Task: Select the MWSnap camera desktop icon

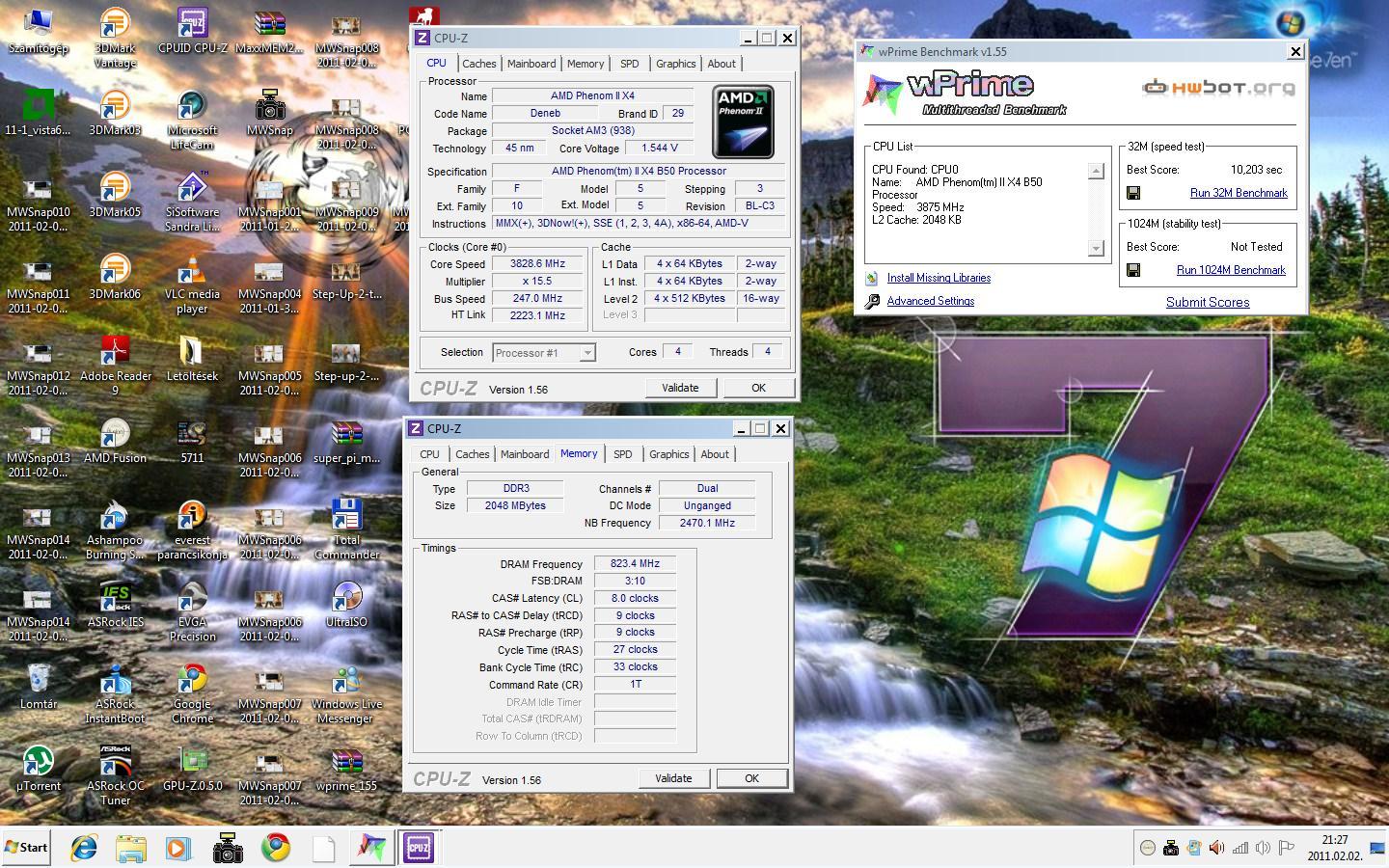Action: (x=269, y=112)
